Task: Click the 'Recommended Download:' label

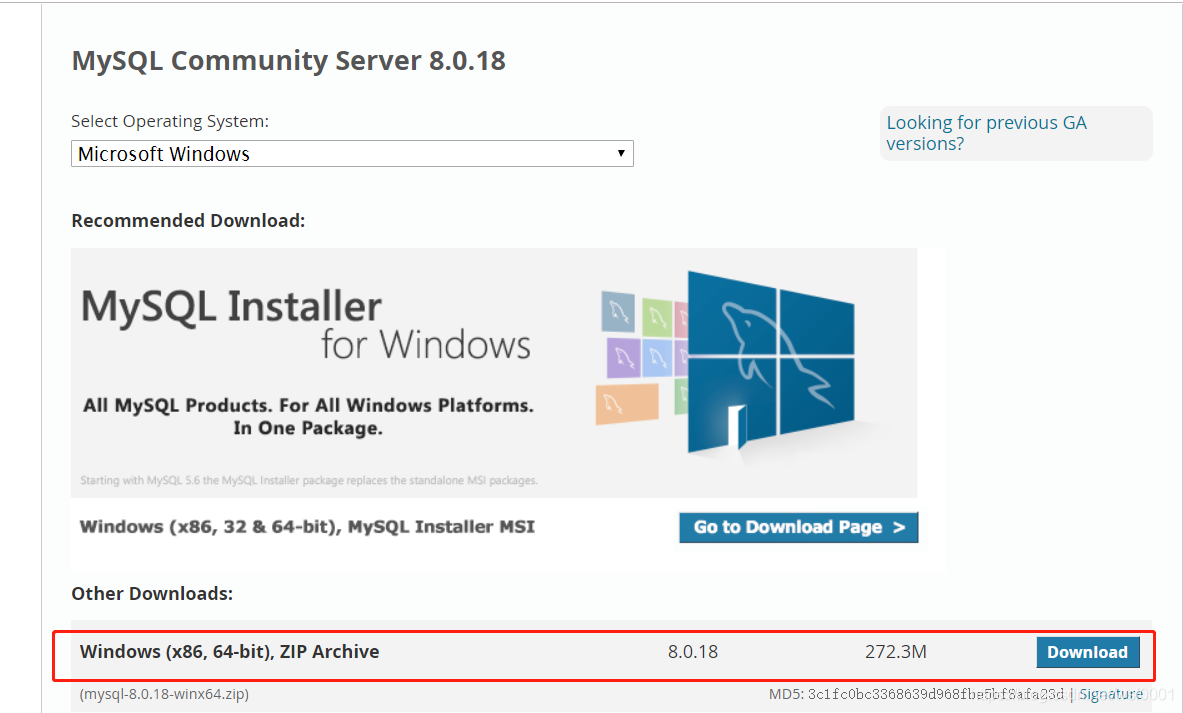Action: (188, 220)
